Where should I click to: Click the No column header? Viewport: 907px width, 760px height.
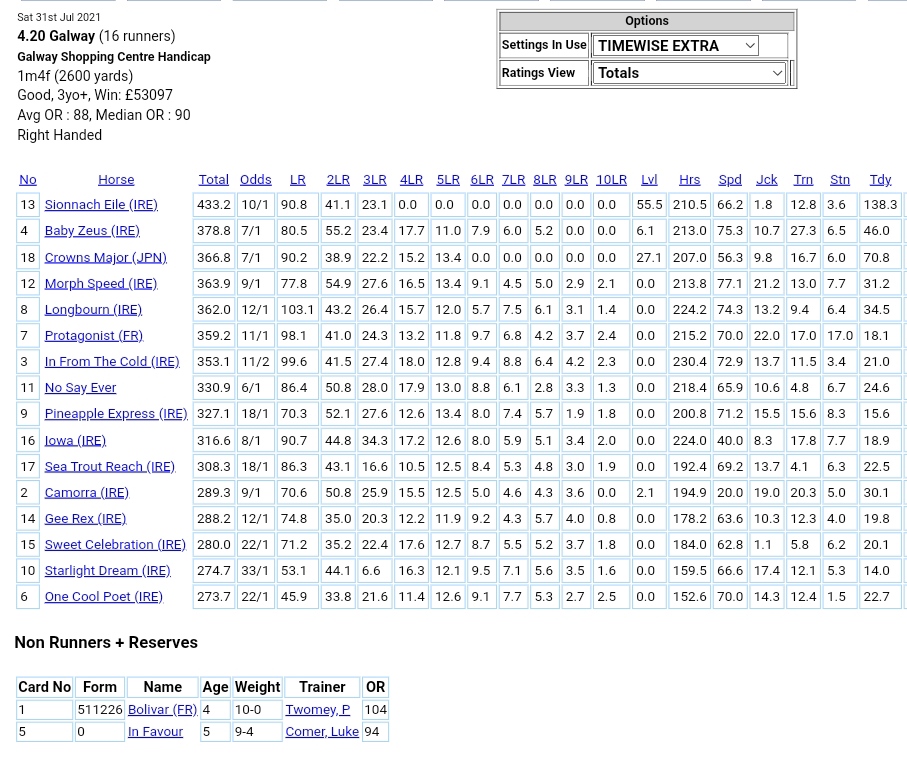tap(27, 179)
